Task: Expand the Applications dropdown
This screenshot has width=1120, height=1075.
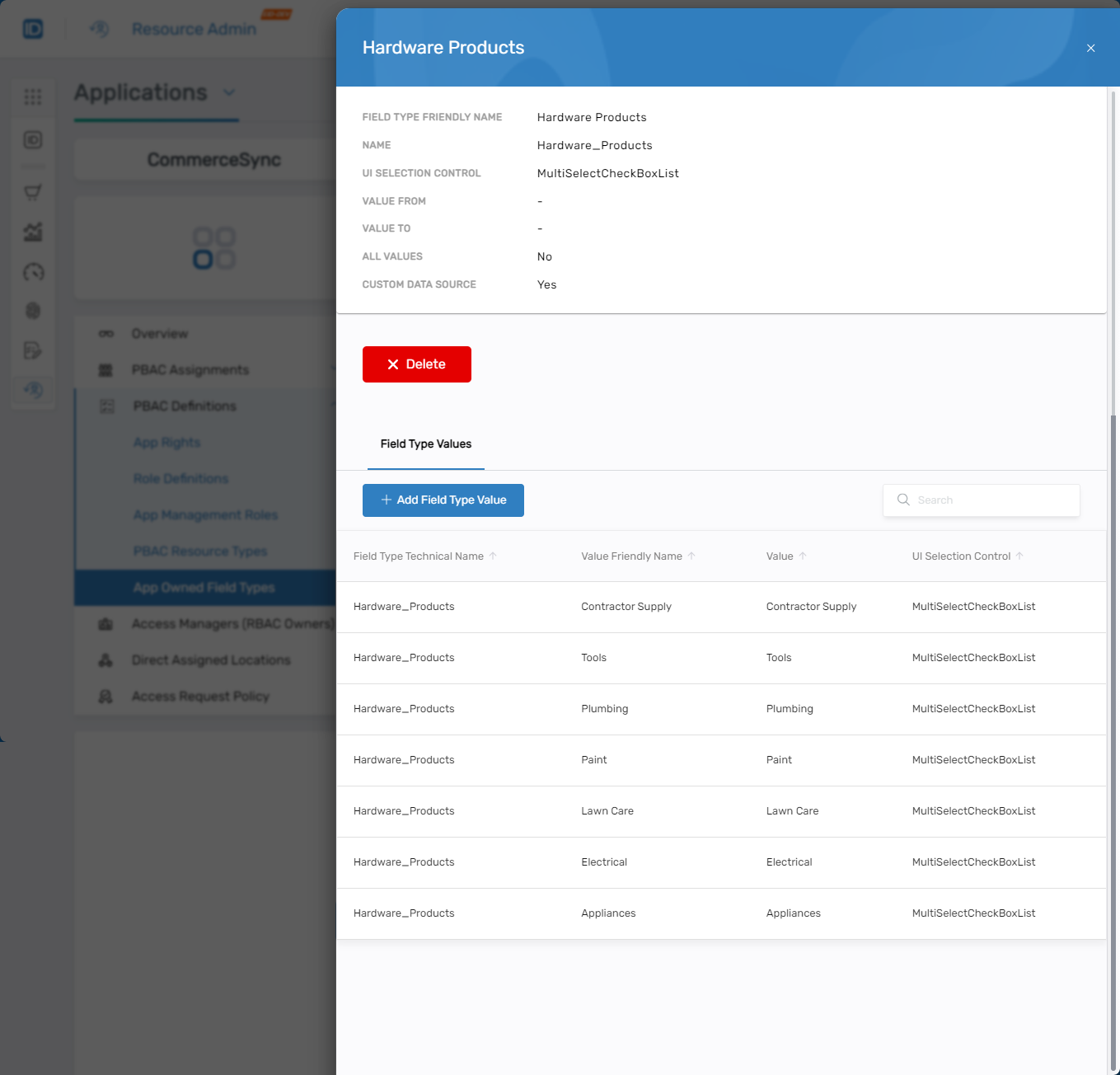Action: [229, 93]
